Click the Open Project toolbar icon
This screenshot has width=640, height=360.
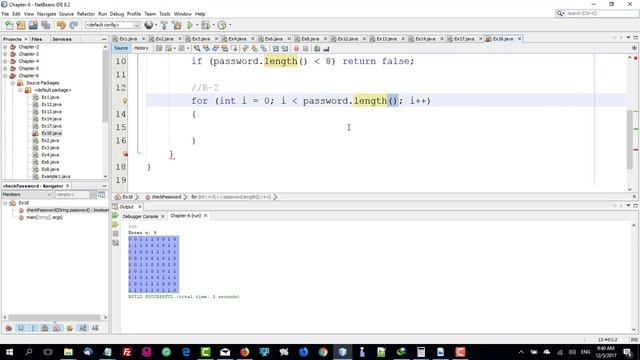click(x=33, y=25)
